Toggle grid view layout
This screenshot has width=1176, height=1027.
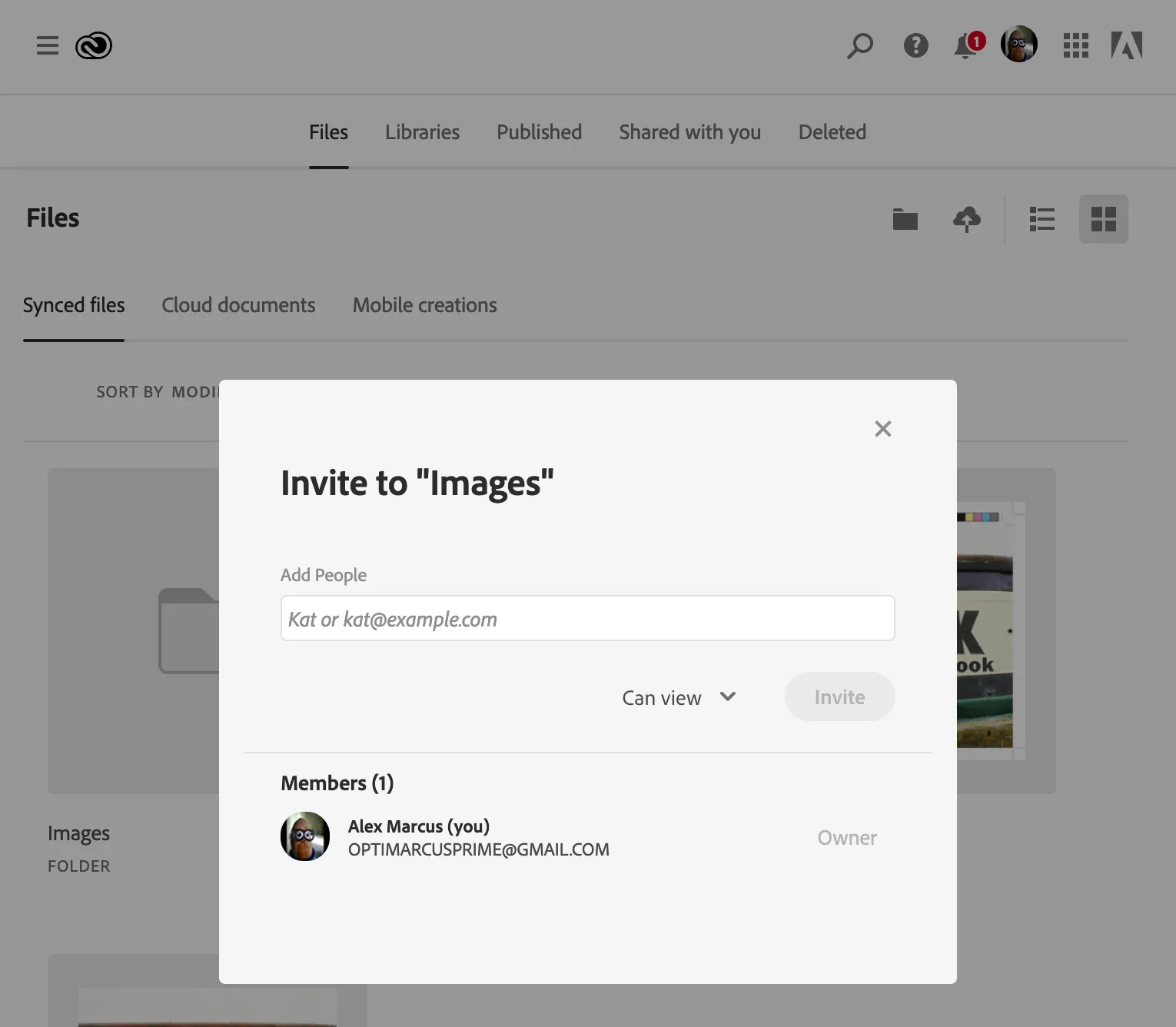pos(1104,219)
